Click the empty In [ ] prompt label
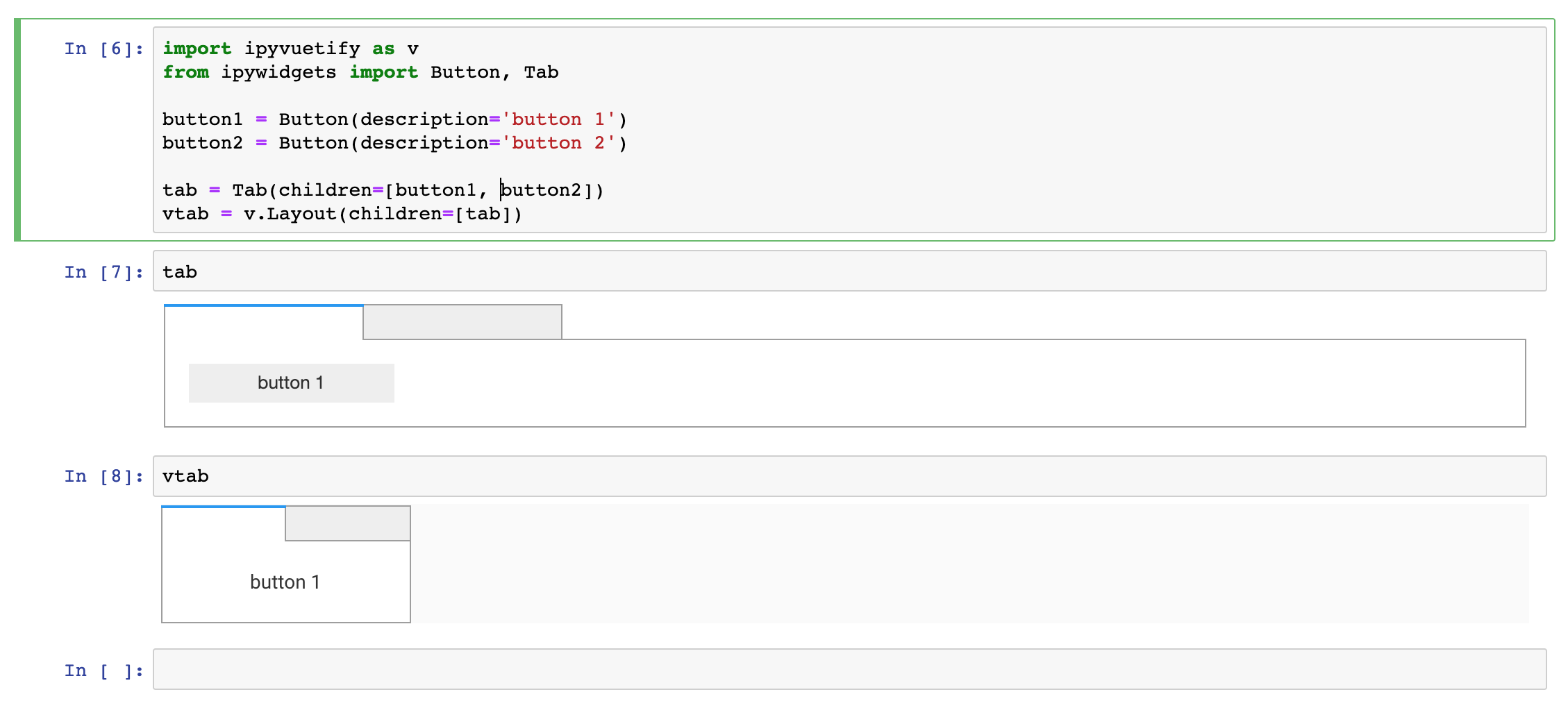Viewport: 1568px width, 708px height. [102, 669]
